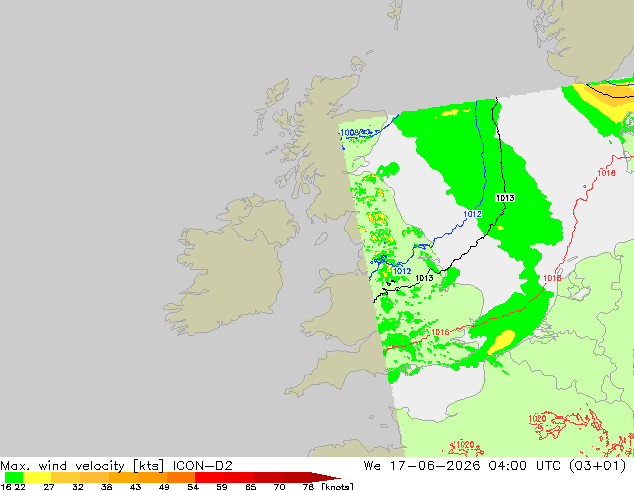Click the 'ICON-D2' model name text
The image size is (634, 490).
point(203,466)
